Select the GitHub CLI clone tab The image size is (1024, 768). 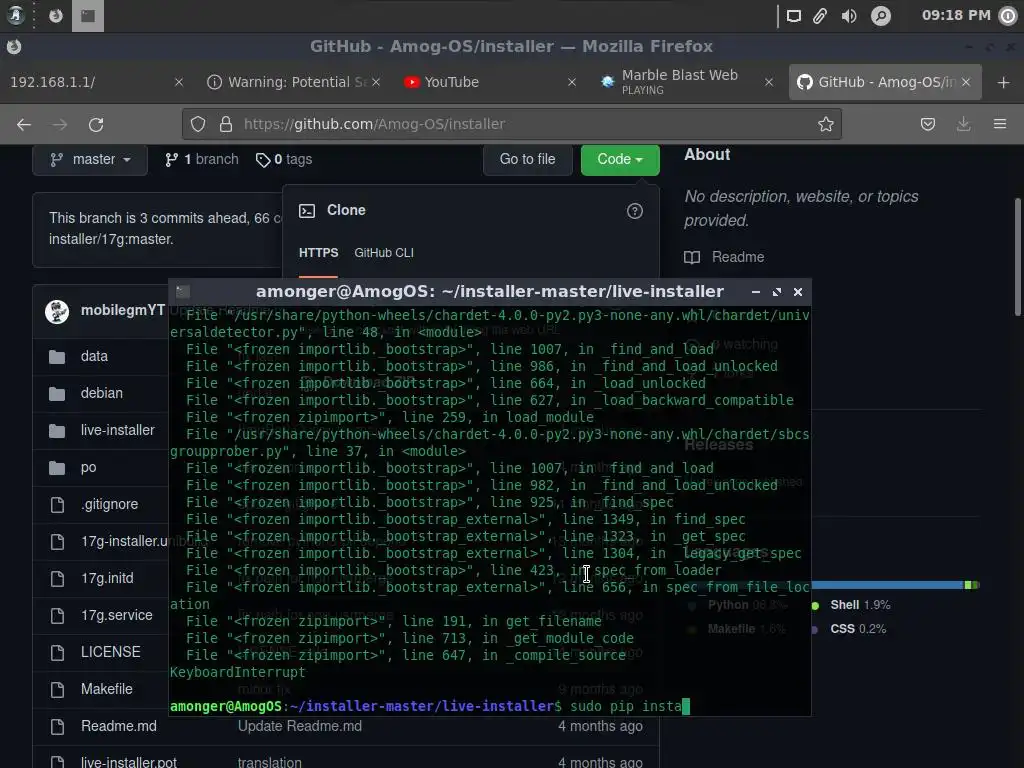(x=384, y=253)
